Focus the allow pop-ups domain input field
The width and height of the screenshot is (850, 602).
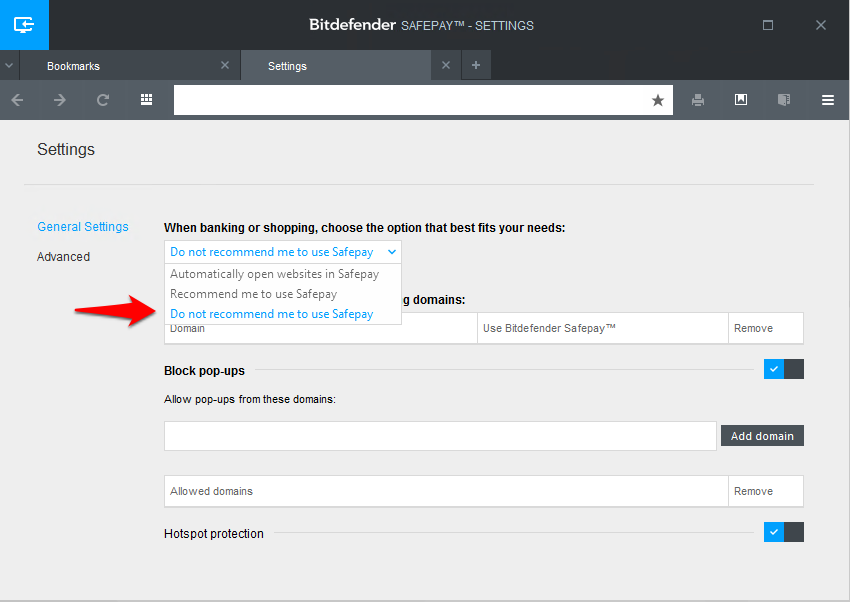(x=440, y=436)
